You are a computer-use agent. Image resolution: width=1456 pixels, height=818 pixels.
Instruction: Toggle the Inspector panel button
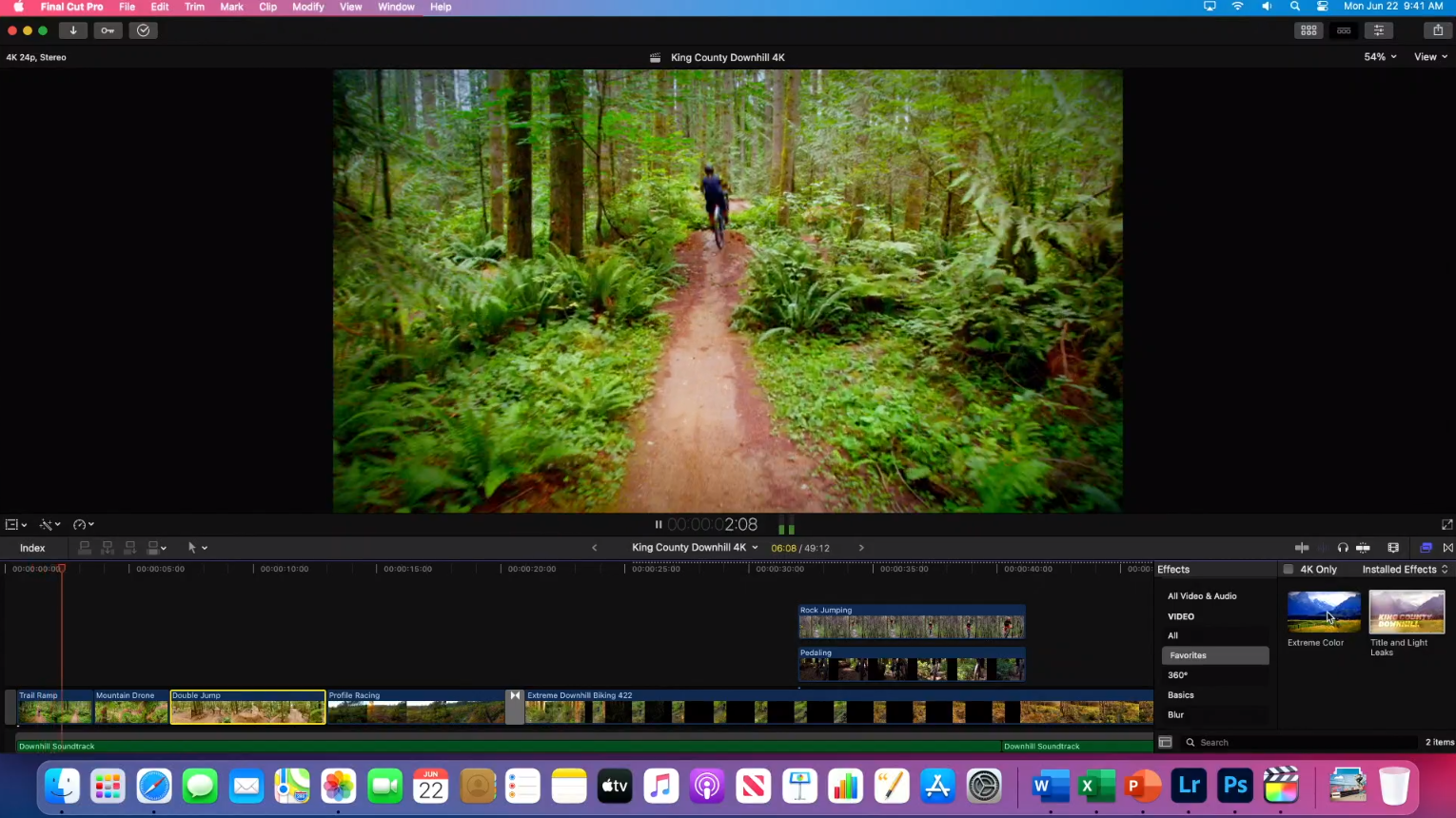(1378, 30)
